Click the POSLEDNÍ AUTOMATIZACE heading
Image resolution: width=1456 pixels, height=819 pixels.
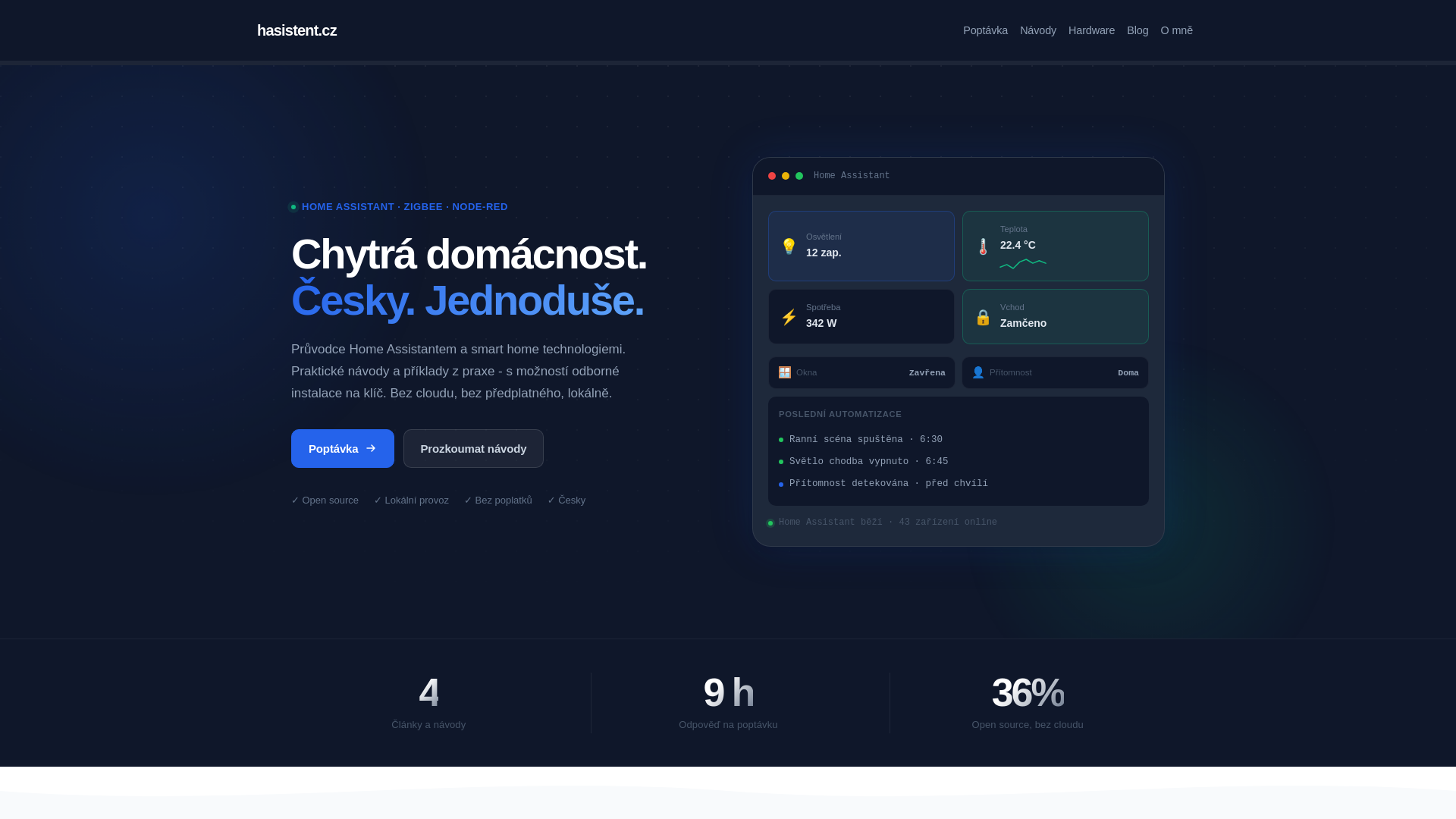coord(840,414)
